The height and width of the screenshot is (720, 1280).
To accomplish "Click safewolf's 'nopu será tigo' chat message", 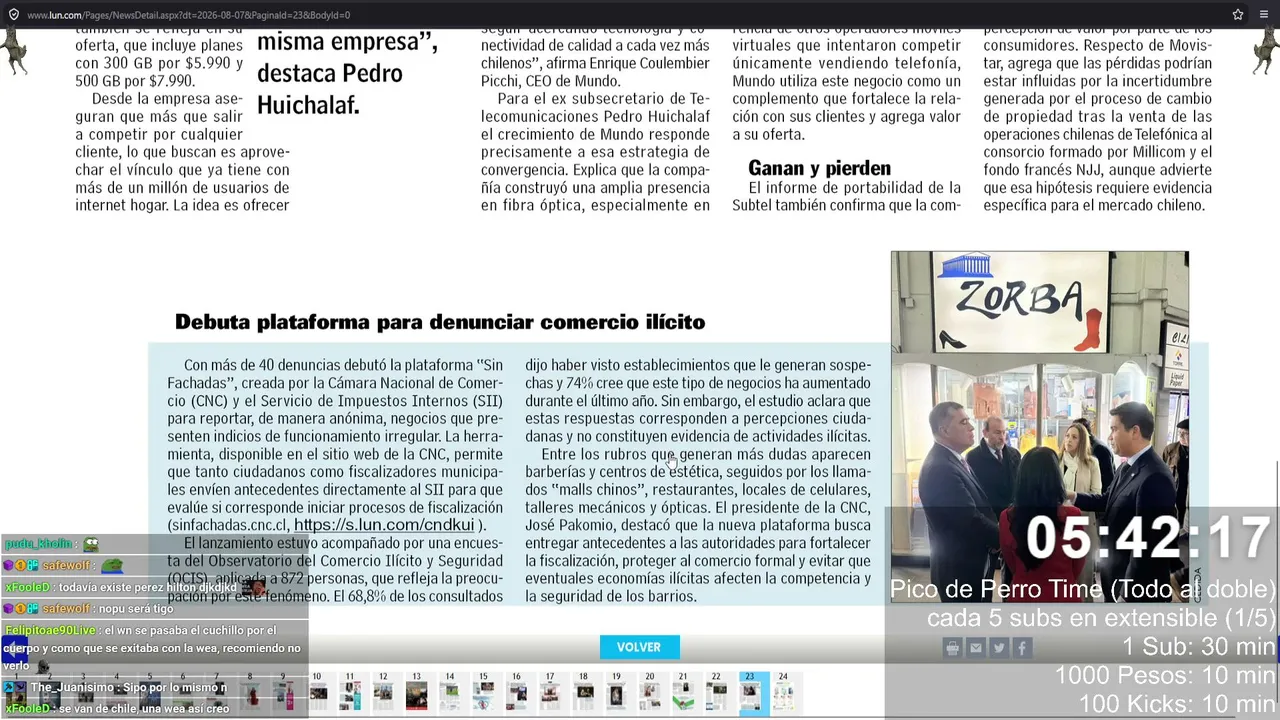I will pos(137,609).
